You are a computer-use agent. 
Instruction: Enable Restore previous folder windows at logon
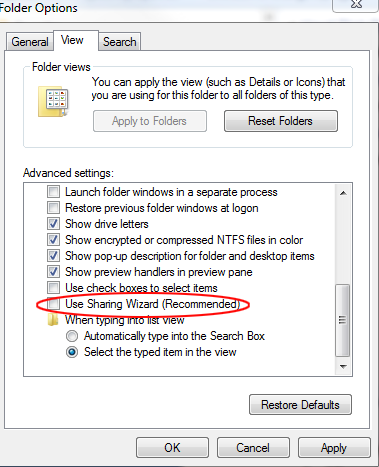53,208
